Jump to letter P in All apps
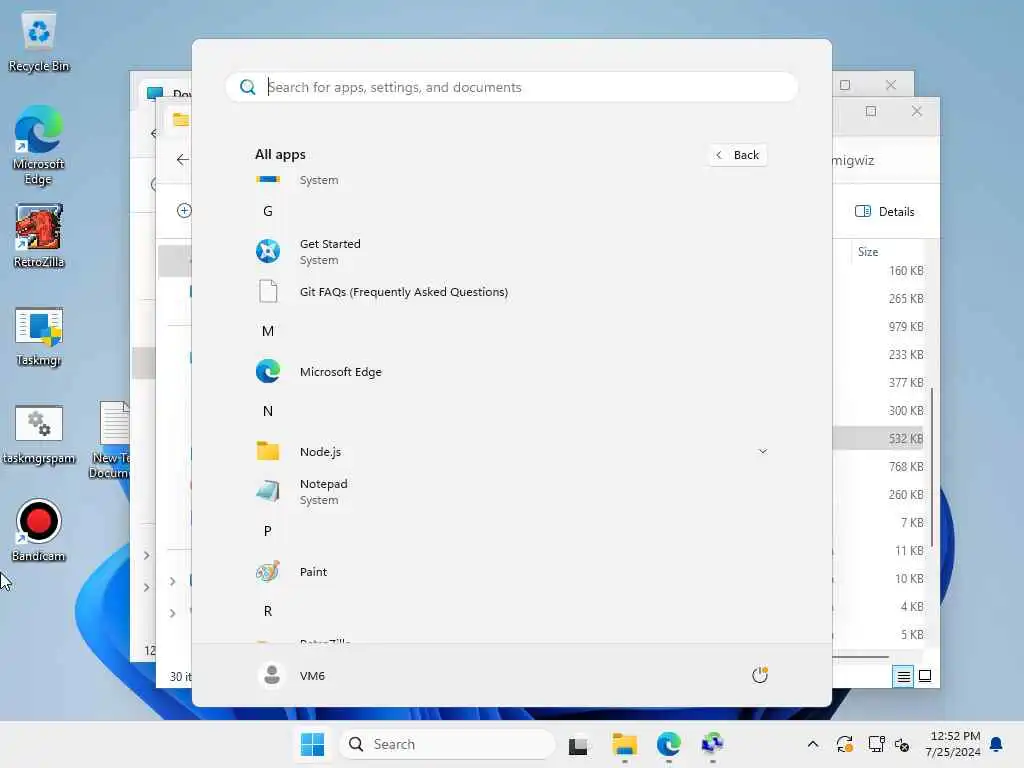The image size is (1024, 768). (268, 531)
